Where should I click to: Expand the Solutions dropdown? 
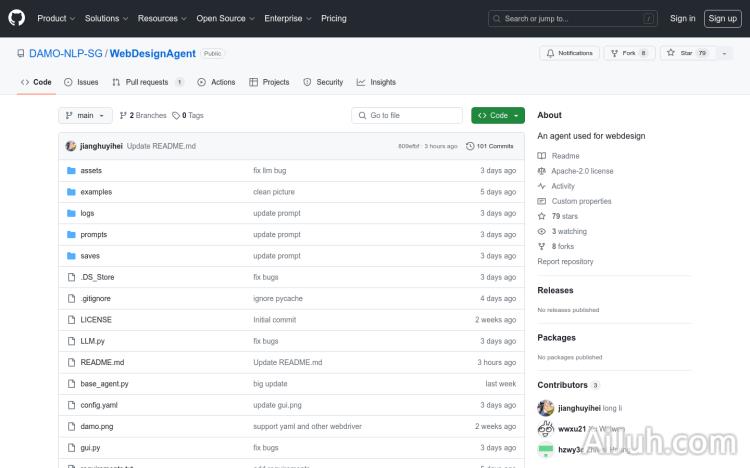coord(105,18)
